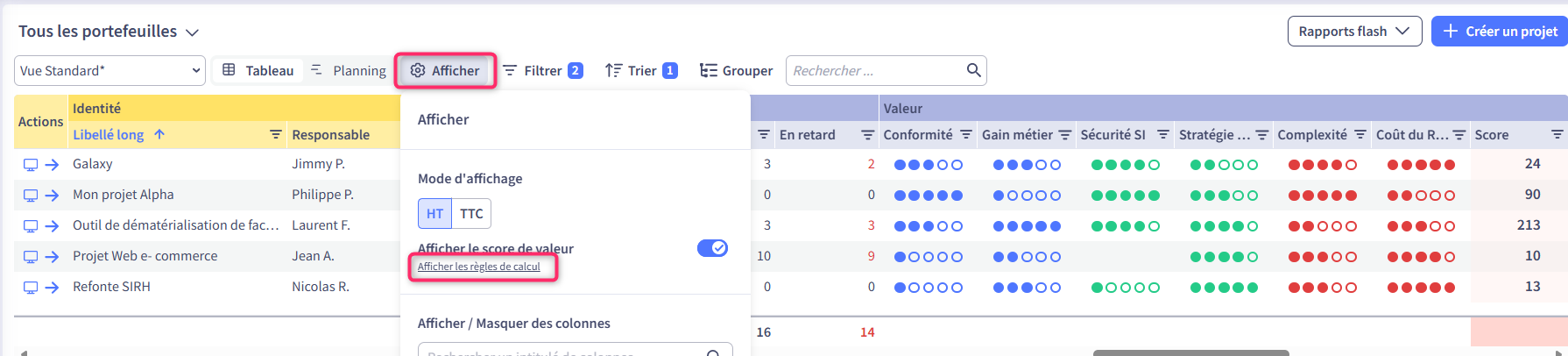The height and width of the screenshot is (356, 1568).
Task: Open Mon projet Alpha with arrow icon
Action: (52, 196)
